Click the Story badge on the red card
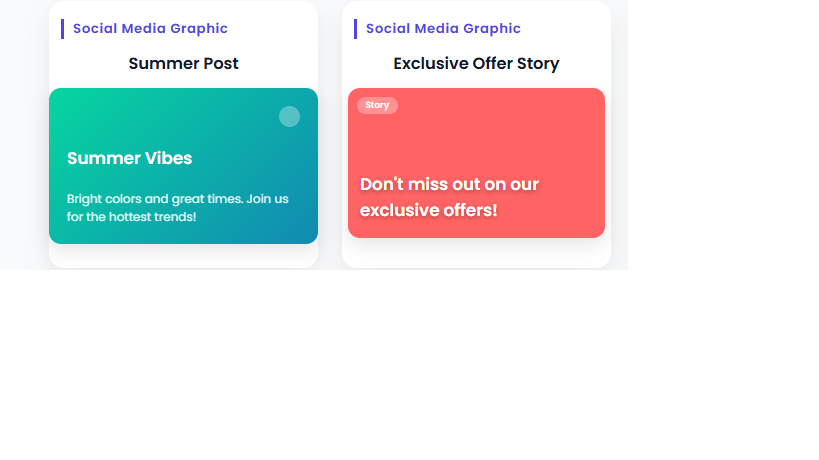This screenshot has width=819, height=460. pos(377,105)
